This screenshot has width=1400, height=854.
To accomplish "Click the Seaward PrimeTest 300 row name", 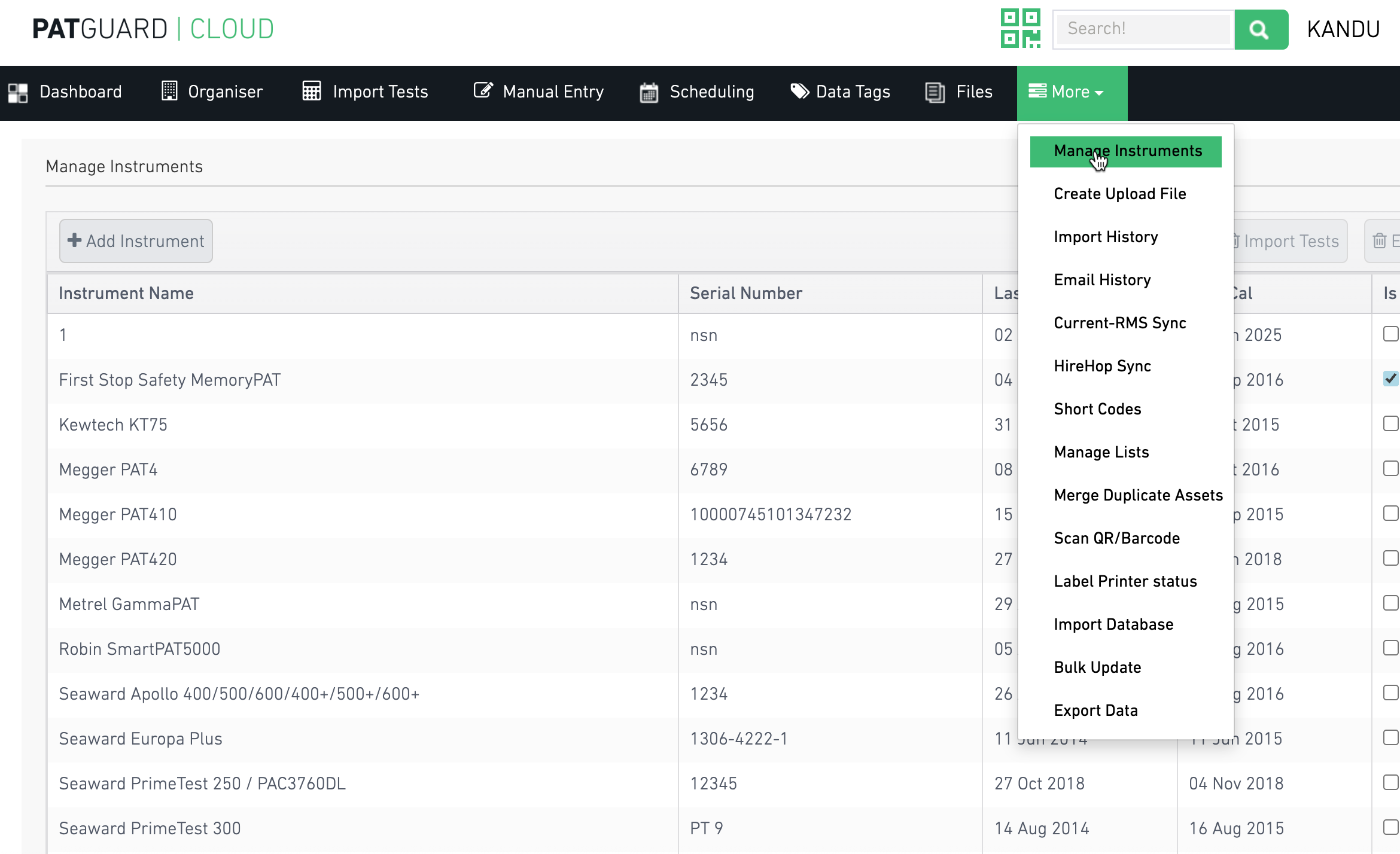I will (x=150, y=828).
